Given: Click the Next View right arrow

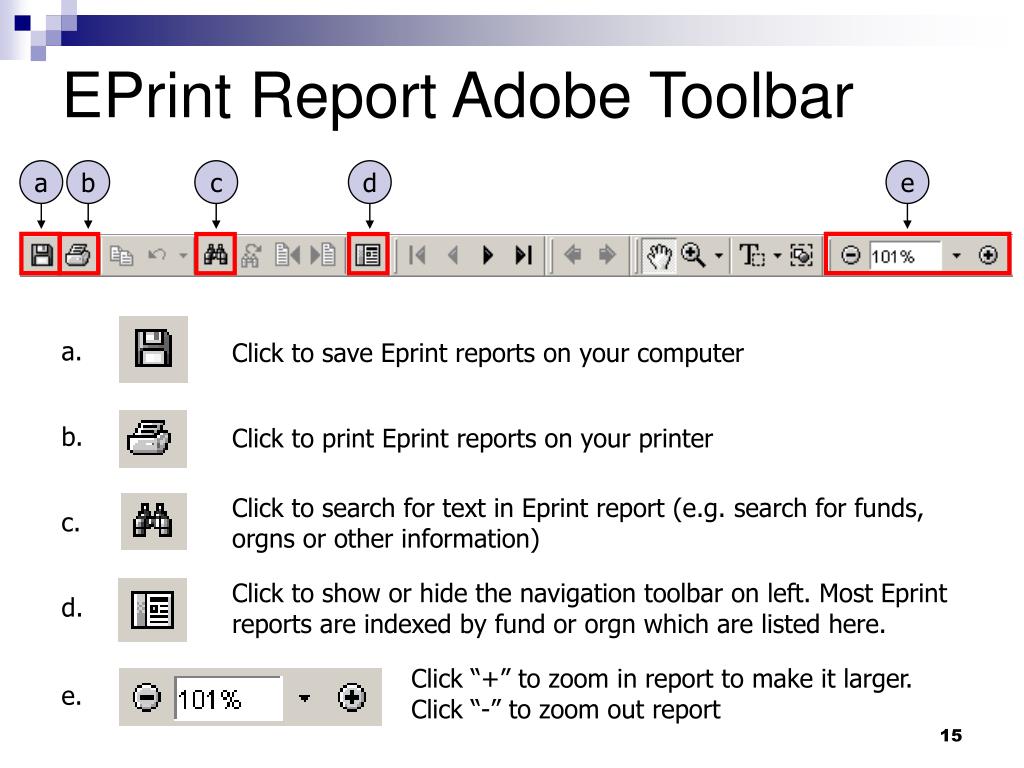Looking at the screenshot, I should tap(607, 254).
